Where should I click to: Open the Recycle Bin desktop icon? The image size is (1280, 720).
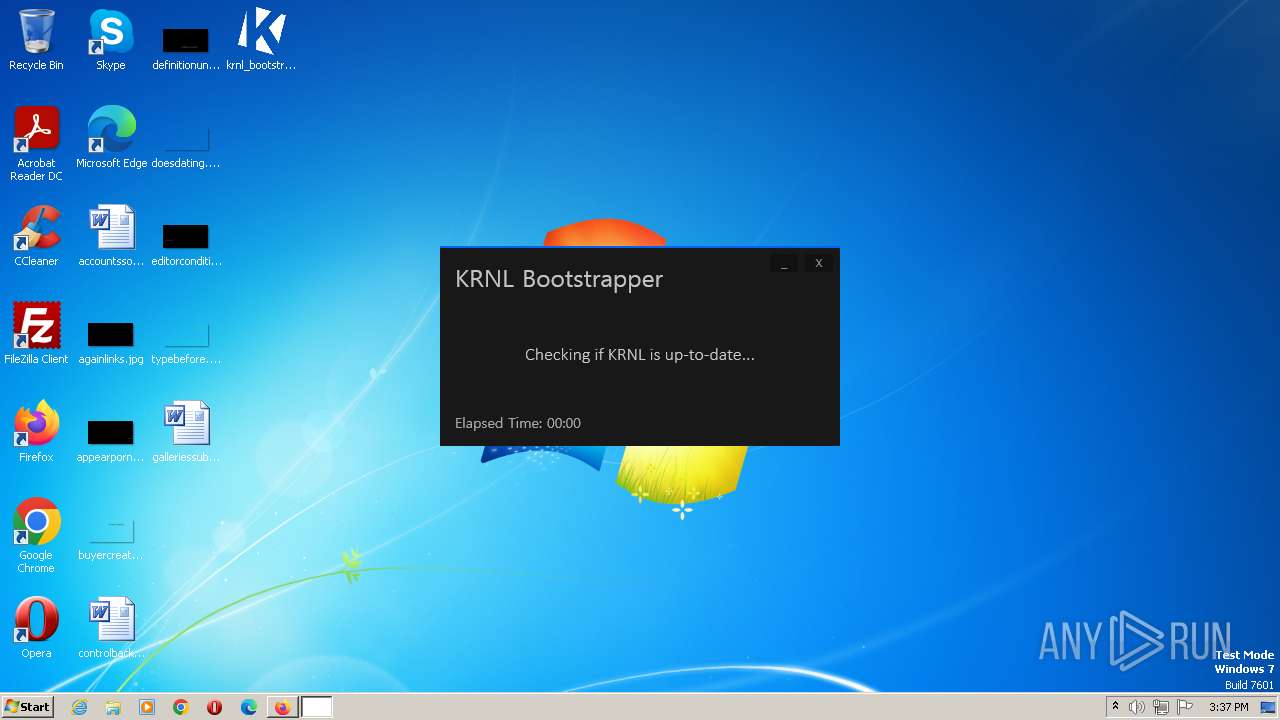(36, 40)
